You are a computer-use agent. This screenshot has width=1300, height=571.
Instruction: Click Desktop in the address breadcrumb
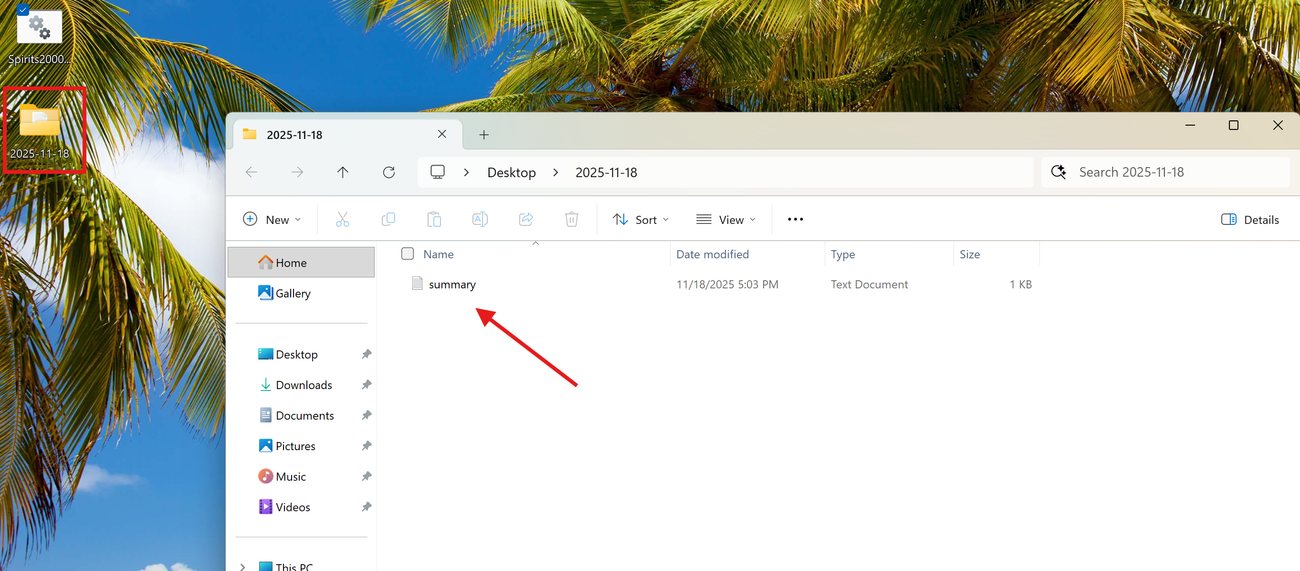tap(511, 172)
